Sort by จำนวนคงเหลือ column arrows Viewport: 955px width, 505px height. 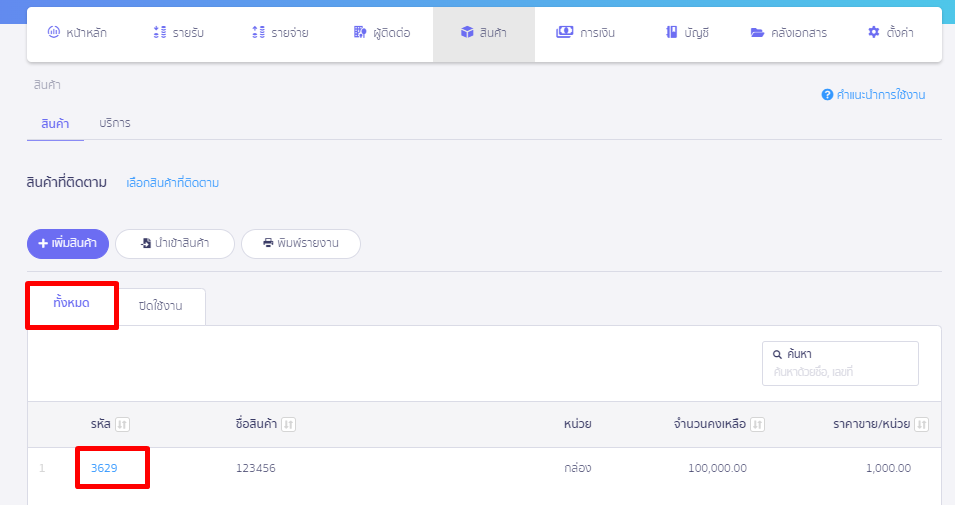point(757,425)
